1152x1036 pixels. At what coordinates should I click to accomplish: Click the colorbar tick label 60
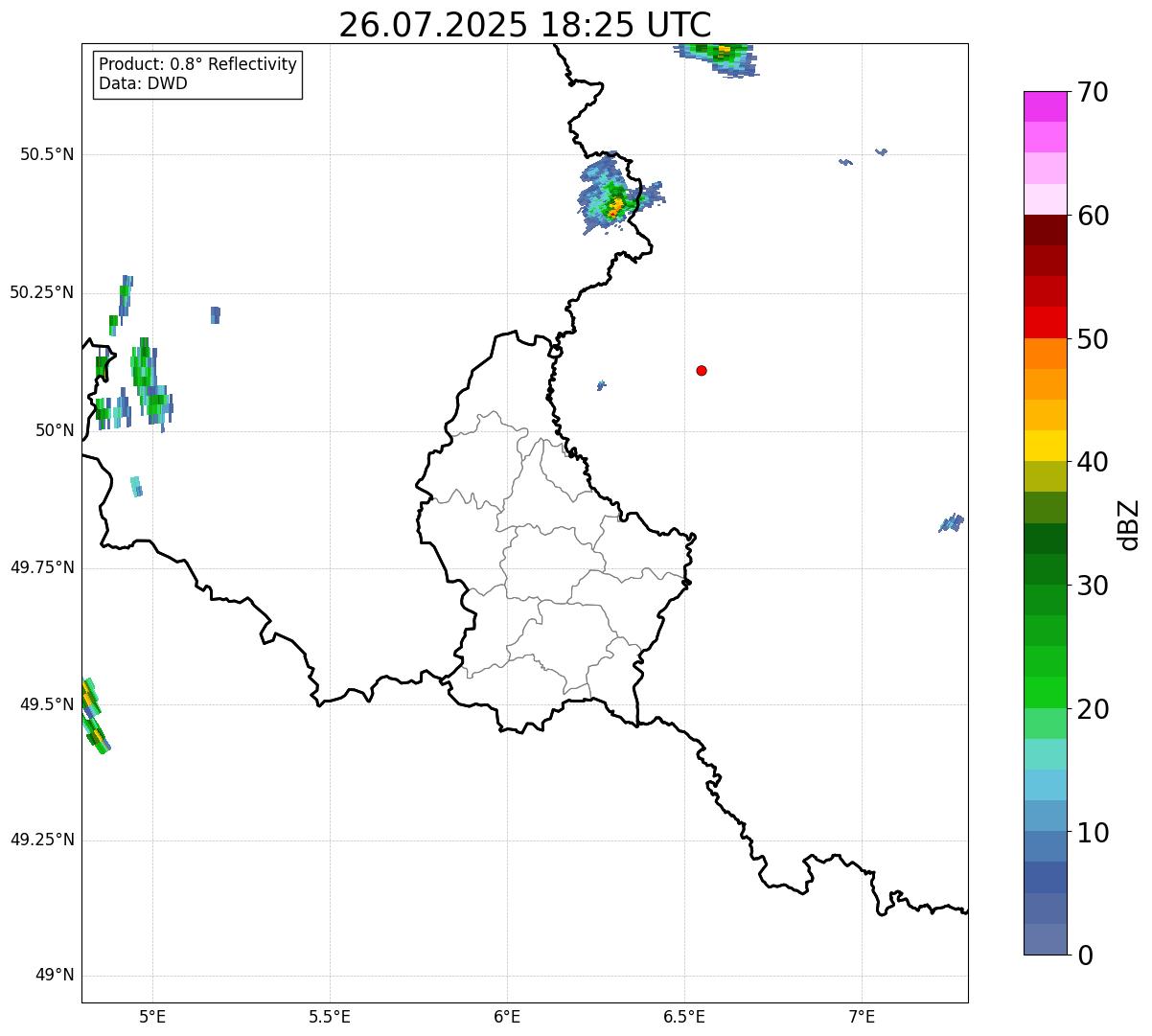point(1093,216)
